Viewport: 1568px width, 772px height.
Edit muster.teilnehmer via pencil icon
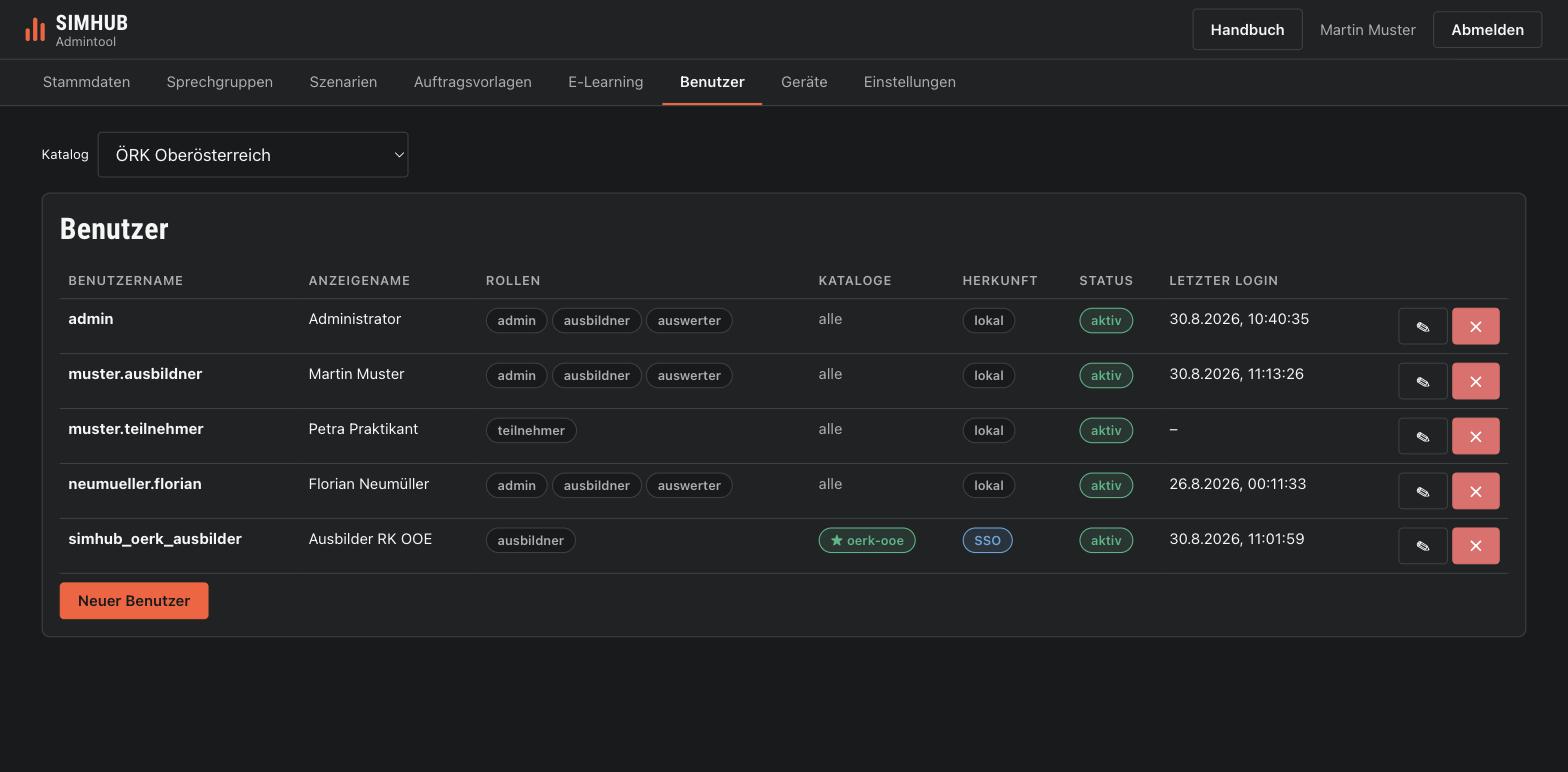click(x=1422, y=436)
